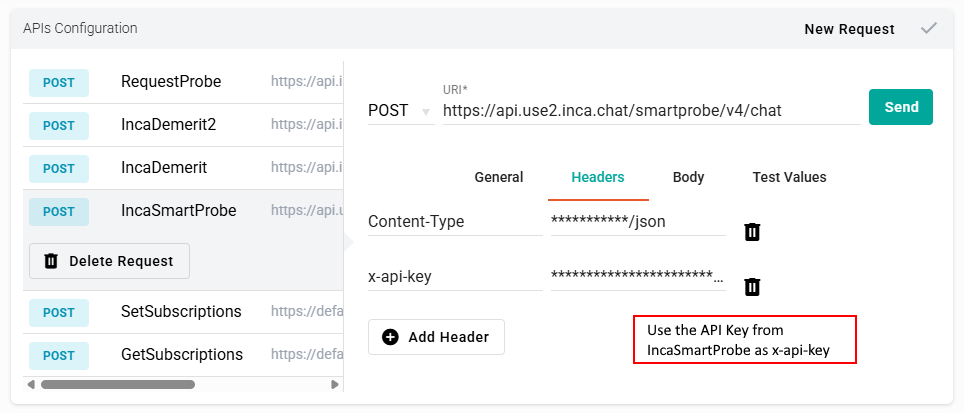Select the SetSubscriptions request
Image resolution: width=964 pixels, height=413 pixels.
pos(181,311)
